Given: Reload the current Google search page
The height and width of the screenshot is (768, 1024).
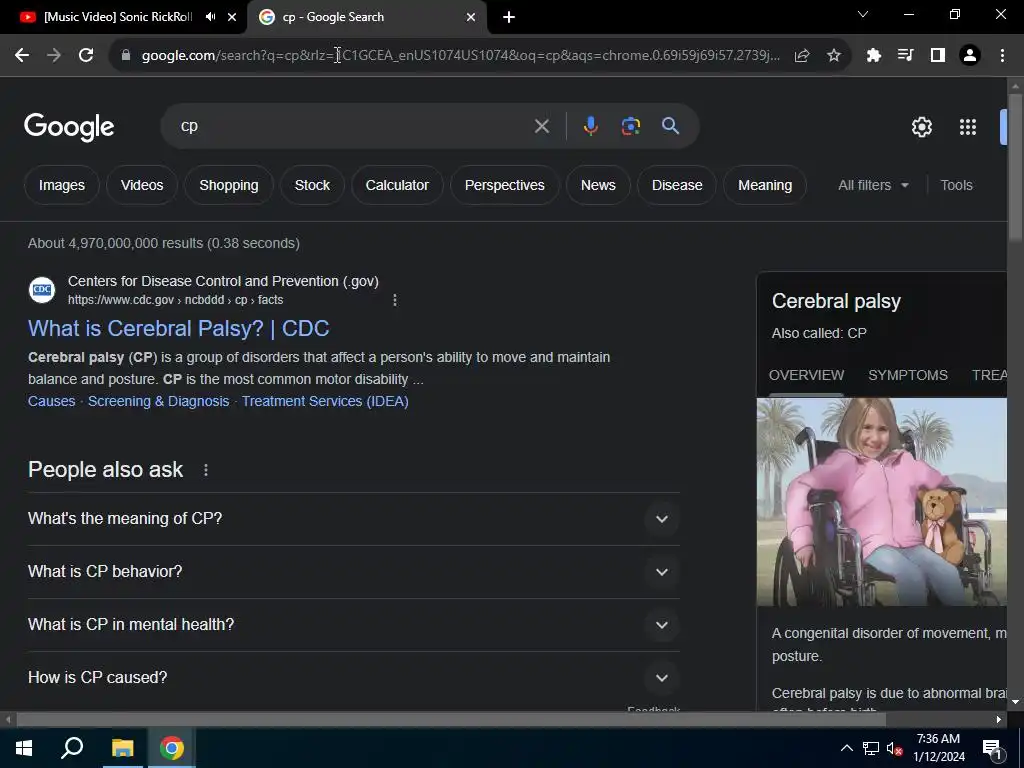Looking at the screenshot, I should [86, 56].
